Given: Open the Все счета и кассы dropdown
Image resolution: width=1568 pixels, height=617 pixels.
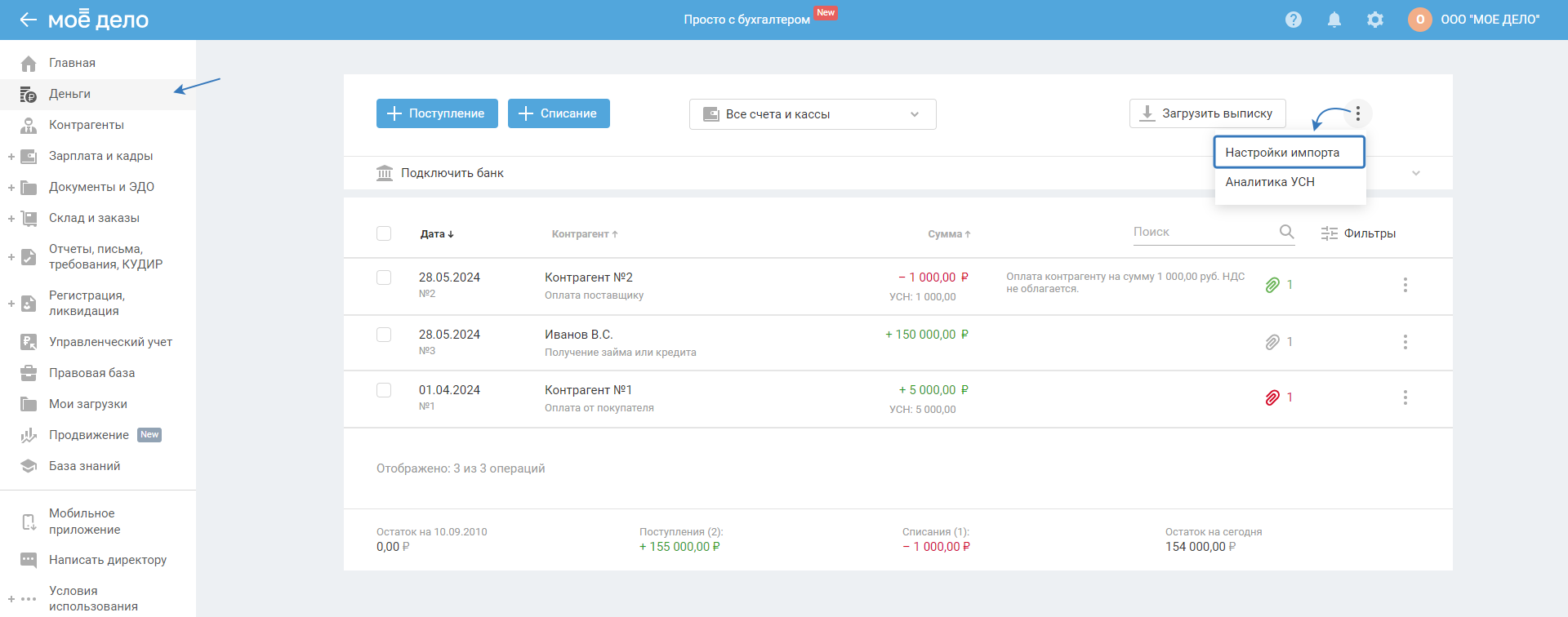Looking at the screenshot, I should (812, 114).
